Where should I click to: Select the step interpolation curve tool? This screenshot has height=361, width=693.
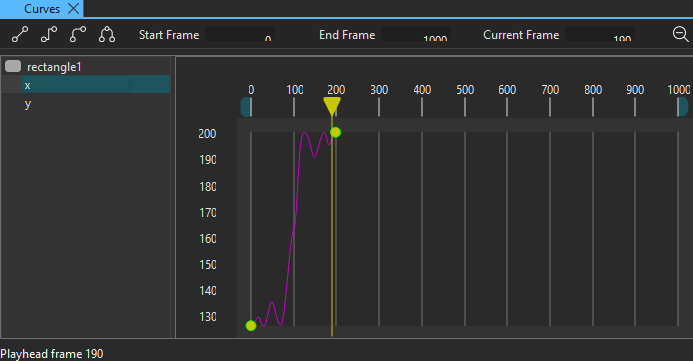pos(49,34)
